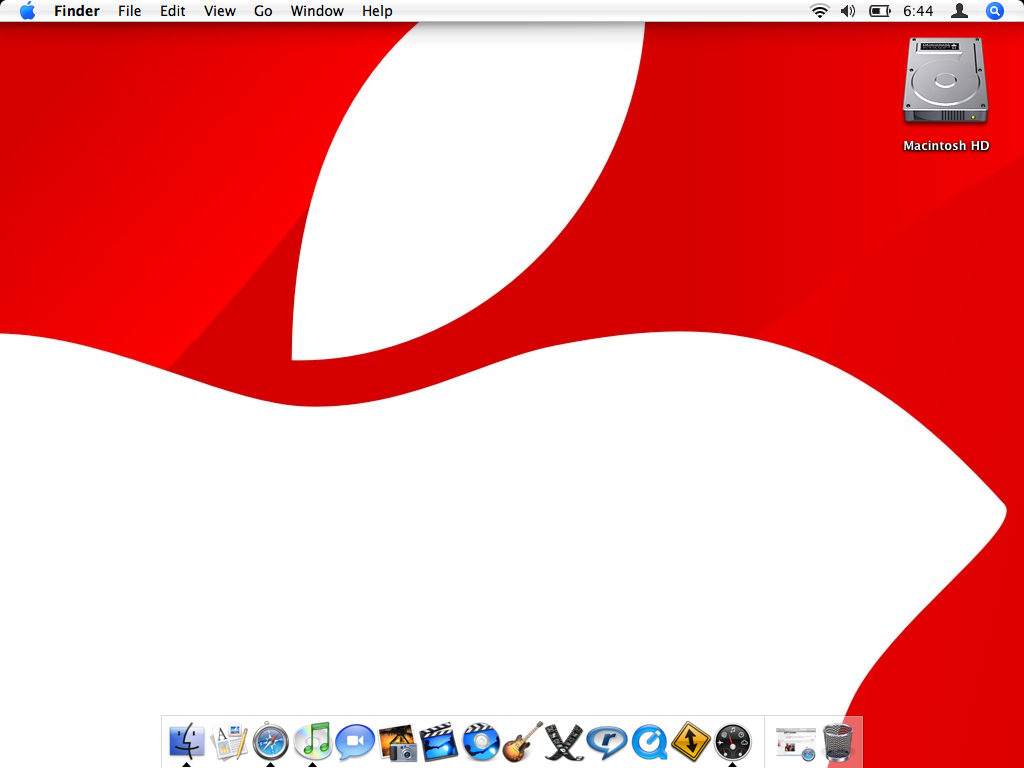Open yellow road-sign arrows app icon
Viewport: 1024px width, 768px height.
click(690, 741)
